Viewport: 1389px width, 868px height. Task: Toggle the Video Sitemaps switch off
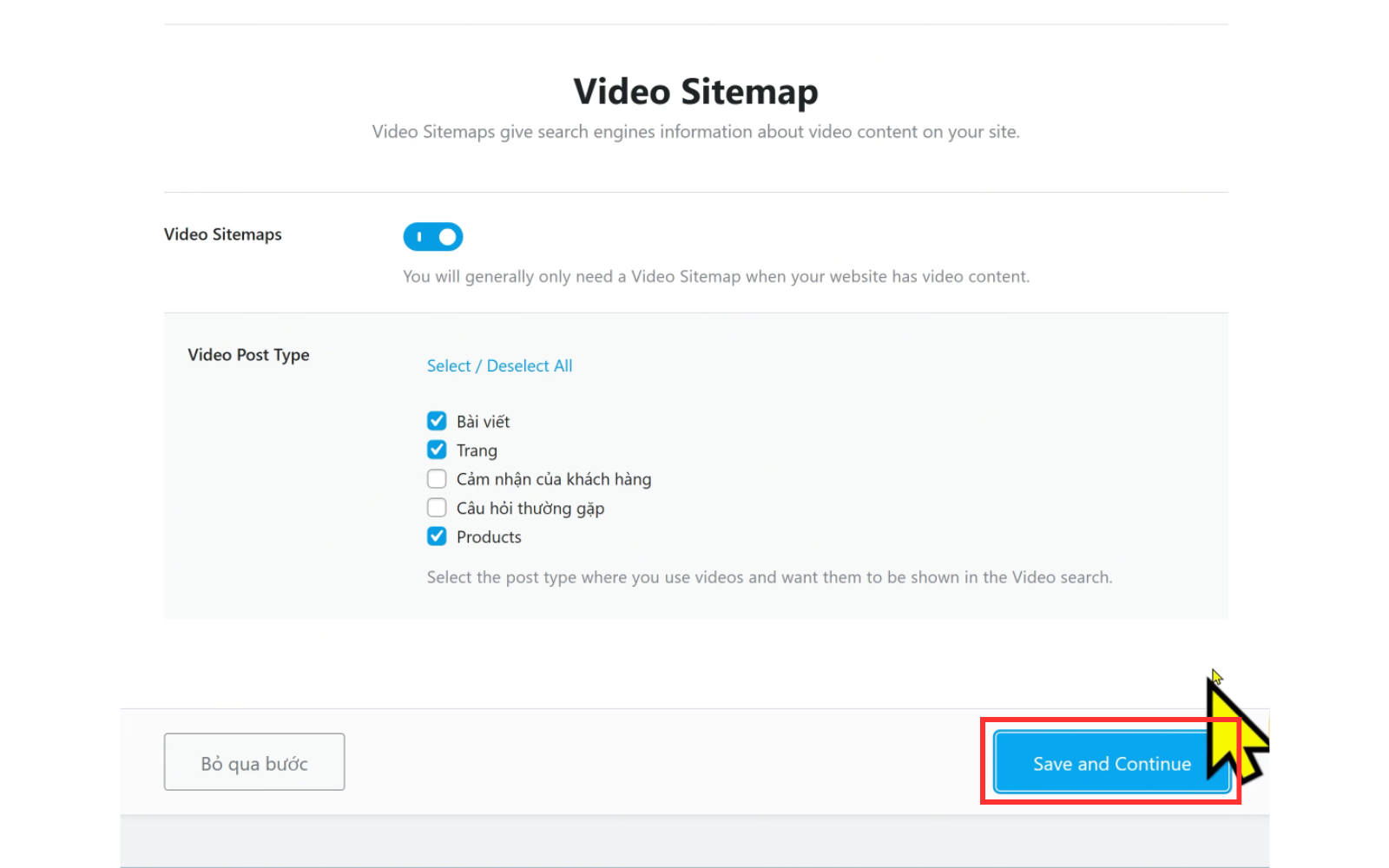432,236
